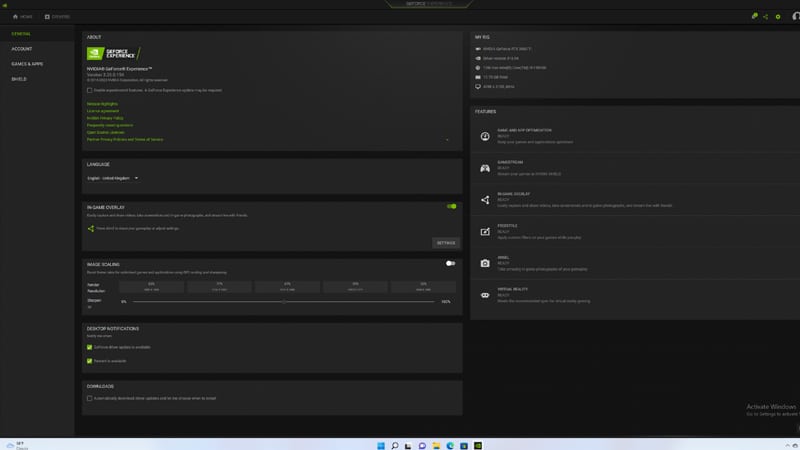Click the In-Game Overlay Settings button
The width and height of the screenshot is (800, 450).
[x=445, y=243]
